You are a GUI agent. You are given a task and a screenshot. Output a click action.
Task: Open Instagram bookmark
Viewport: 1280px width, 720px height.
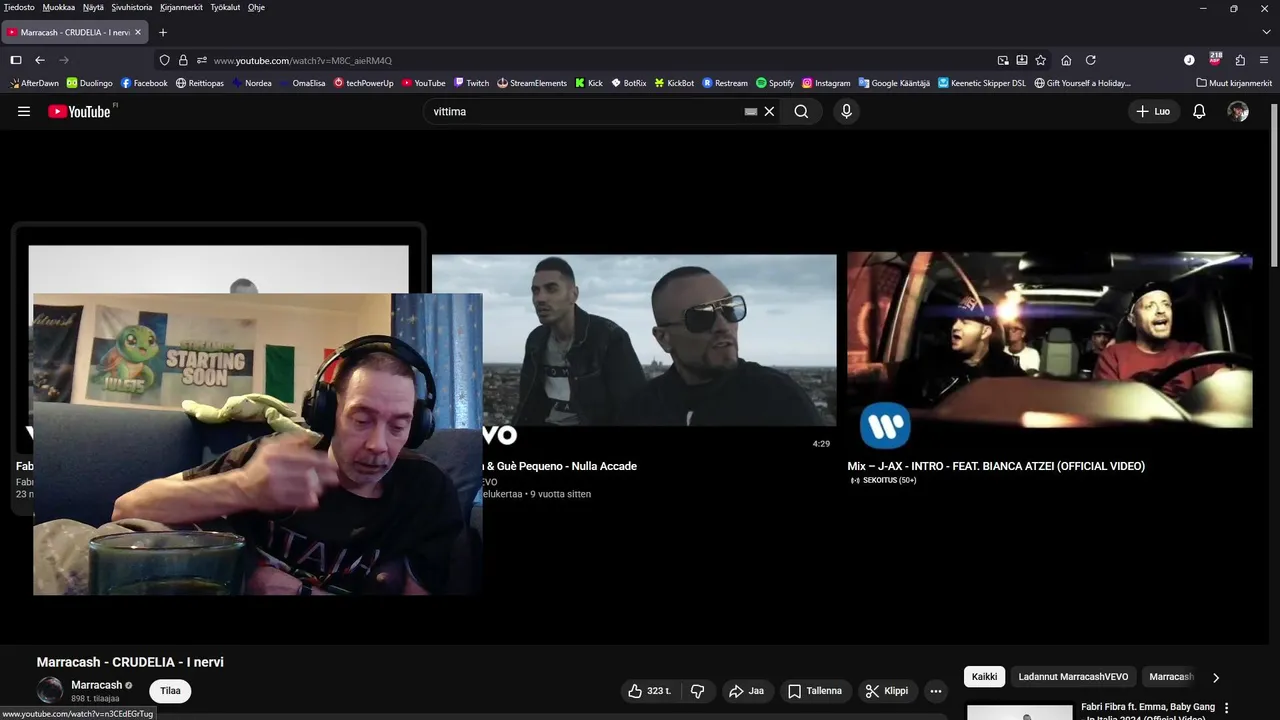coord(826,83)
